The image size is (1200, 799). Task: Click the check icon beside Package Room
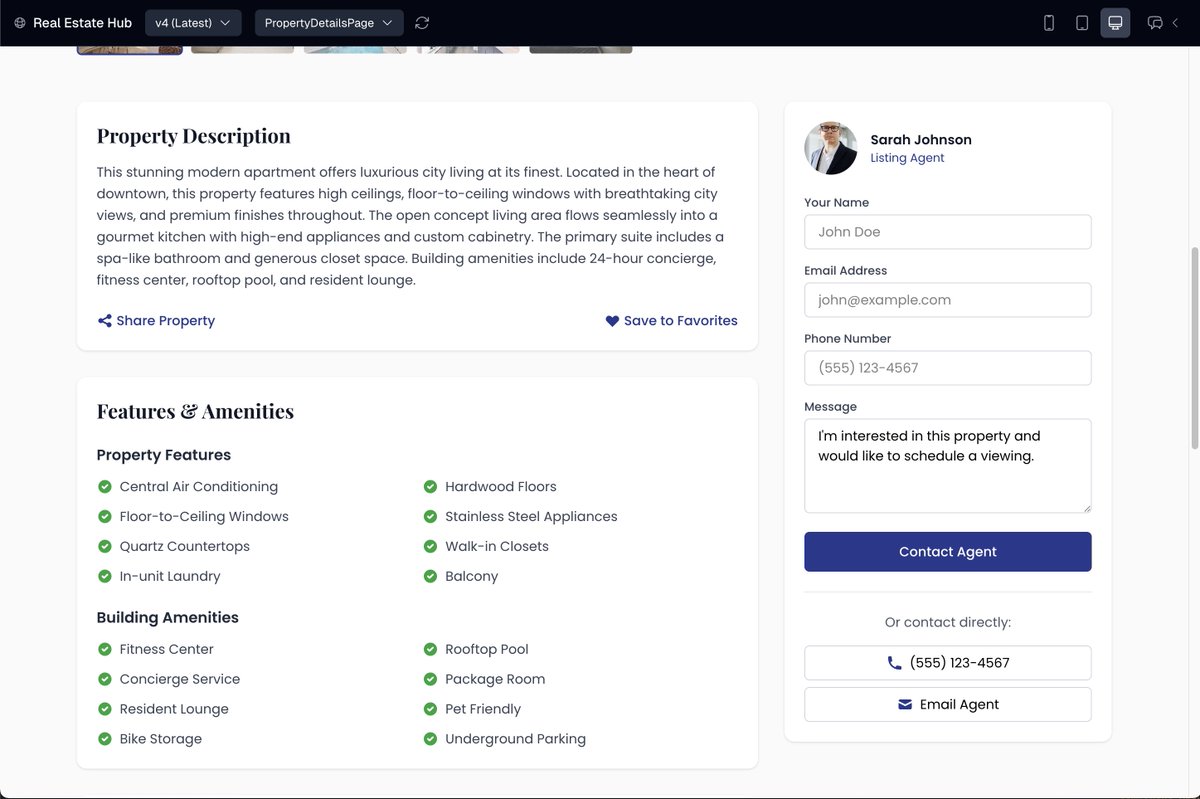pyautogui.click(x=430, y=680)
